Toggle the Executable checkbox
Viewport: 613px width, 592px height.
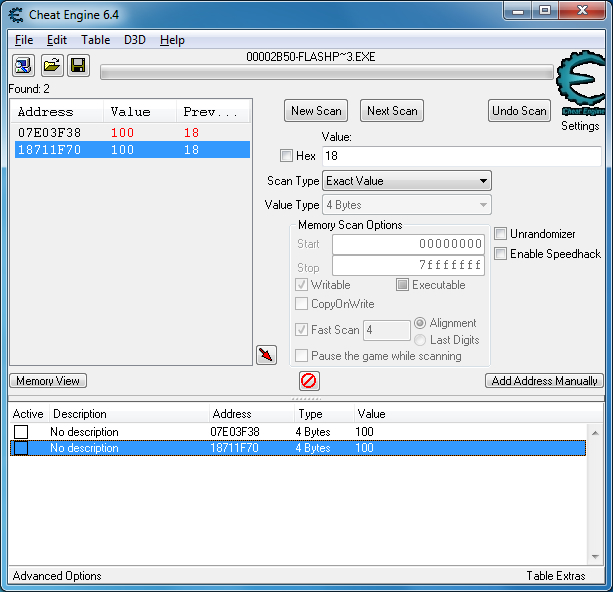pyautogui.click(x=402, y=285)
